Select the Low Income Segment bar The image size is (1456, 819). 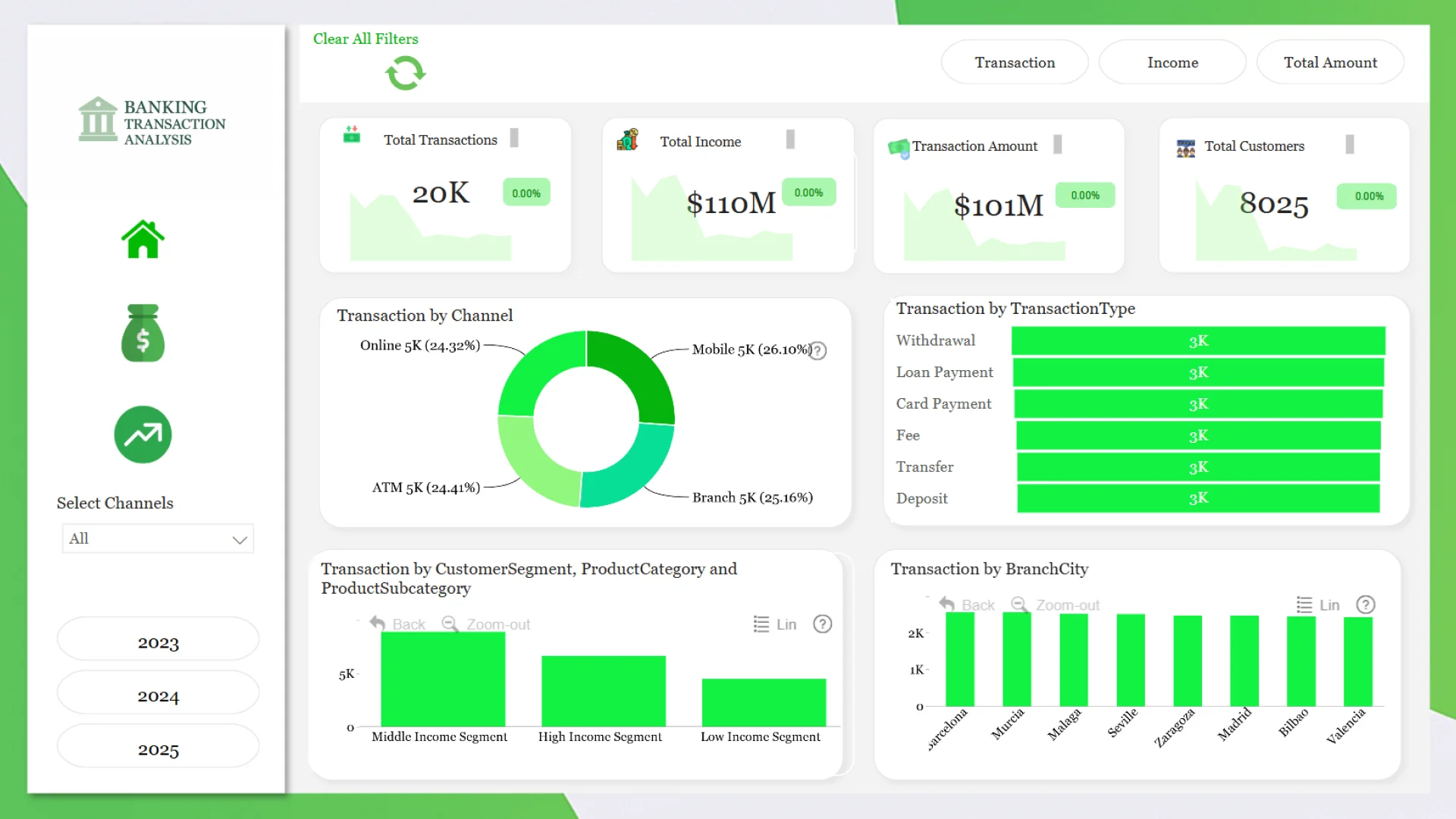coord(764,702)
